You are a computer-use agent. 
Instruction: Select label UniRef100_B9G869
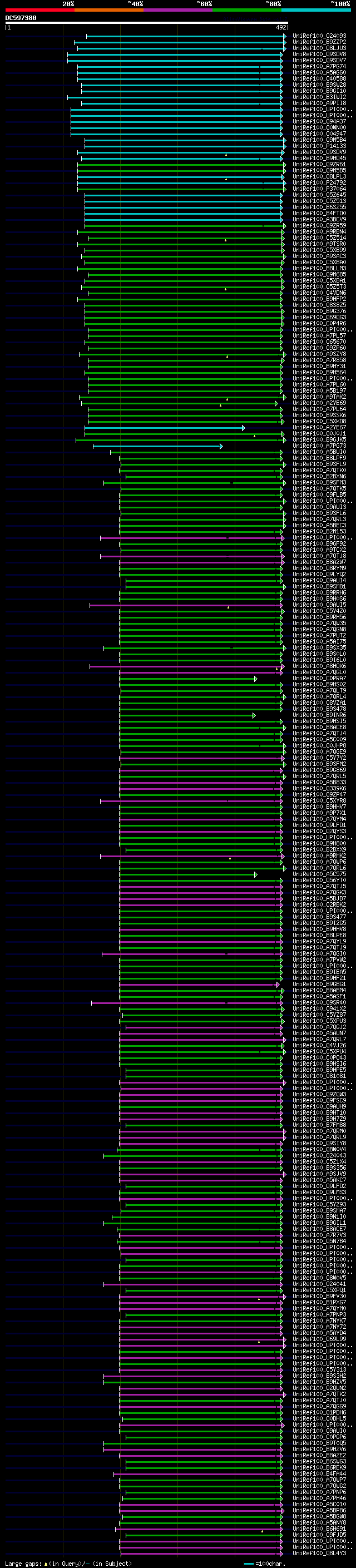pyautogui.click(x=319, y=770)
